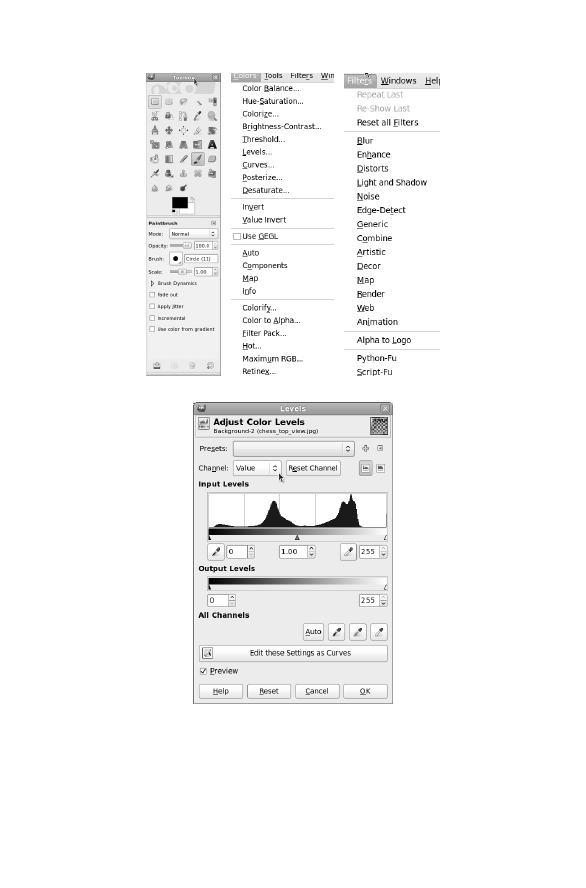Click the black point eyedropper in Input Levels
586x888 pixels.
(216, 552)
